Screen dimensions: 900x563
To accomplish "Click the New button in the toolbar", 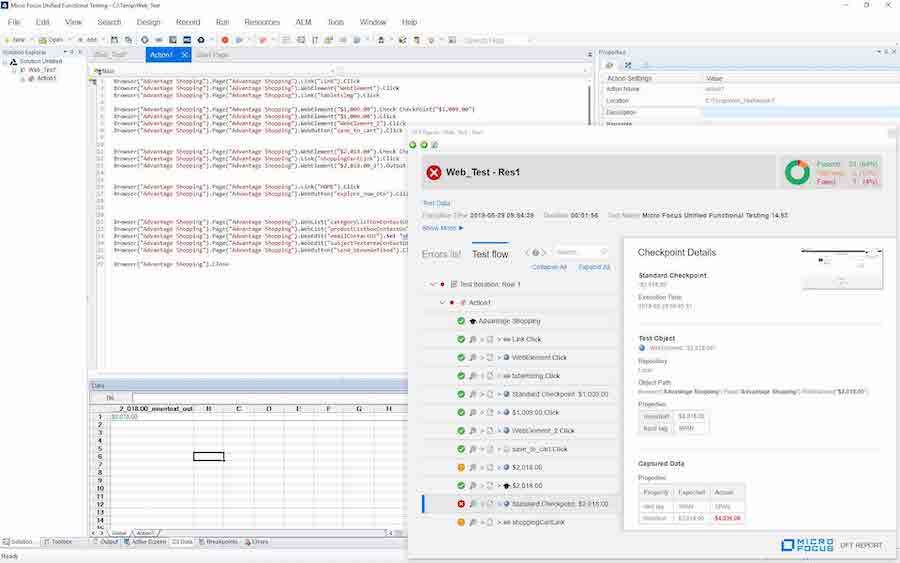I will pos(15,40).
